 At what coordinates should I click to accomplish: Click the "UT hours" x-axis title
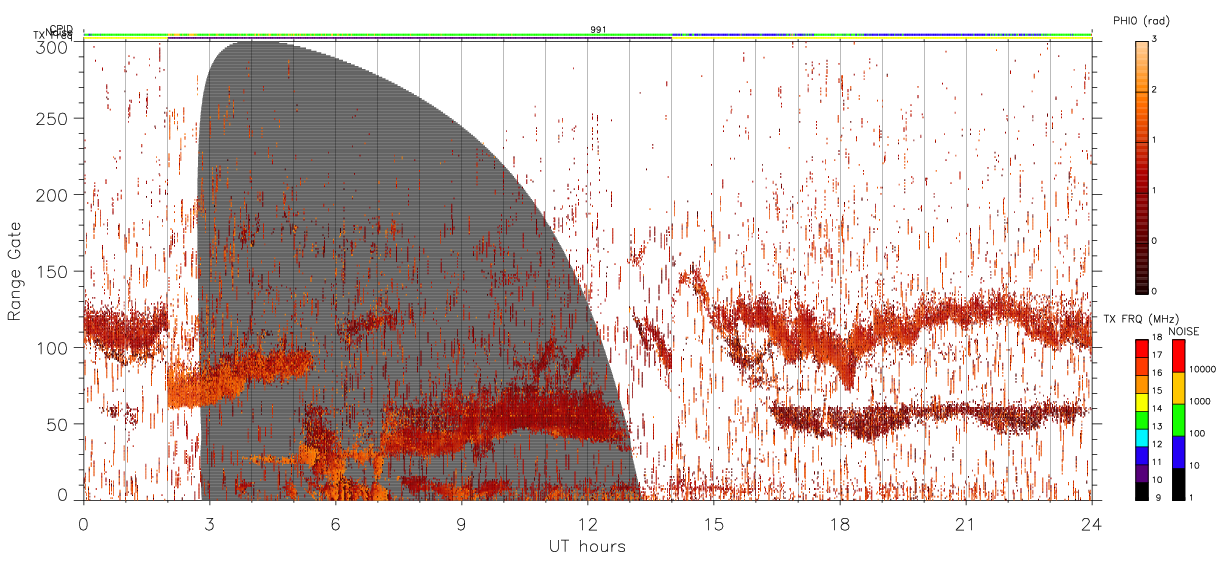pos(587,546)
